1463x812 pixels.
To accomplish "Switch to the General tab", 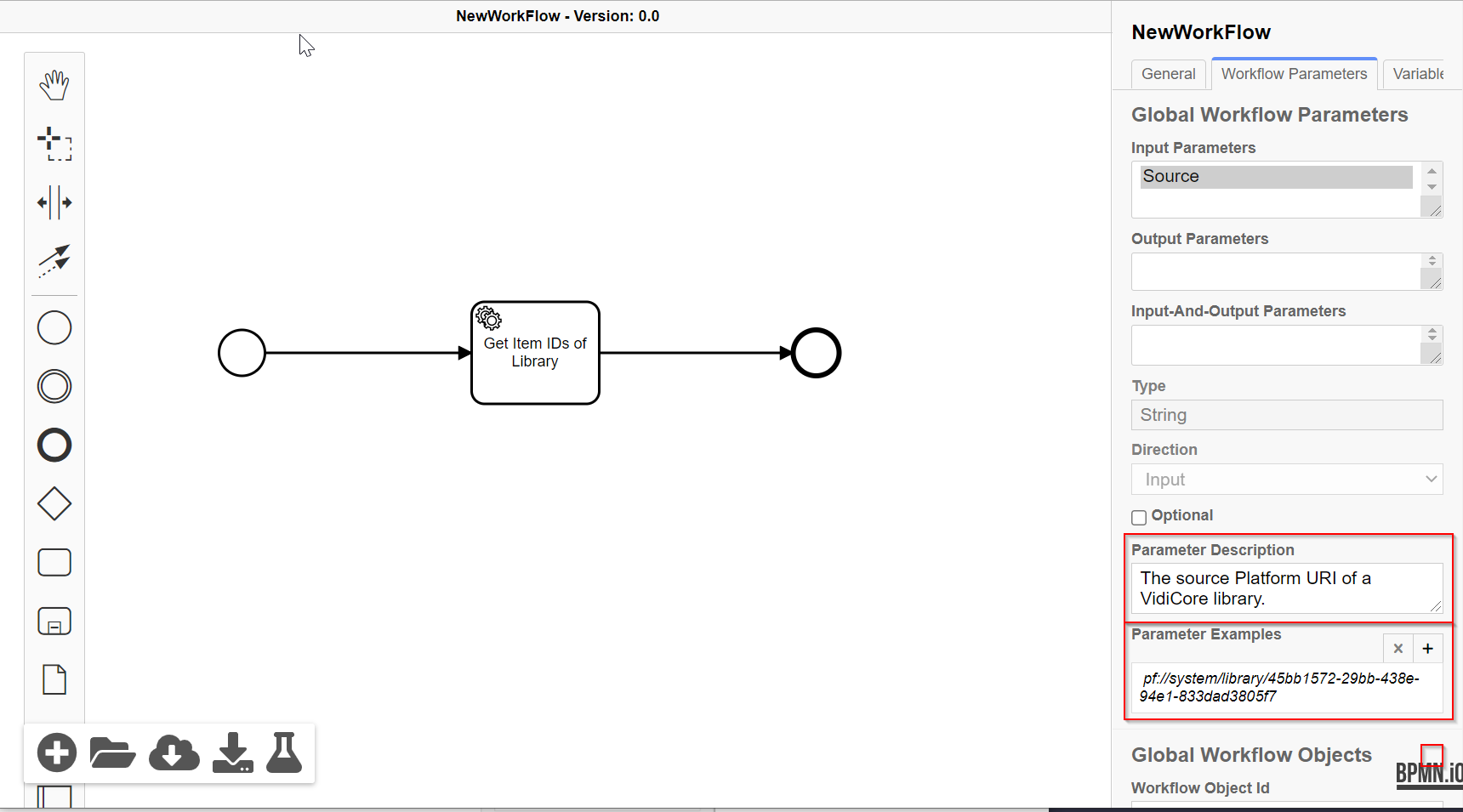I will (x=1168, y=74).
